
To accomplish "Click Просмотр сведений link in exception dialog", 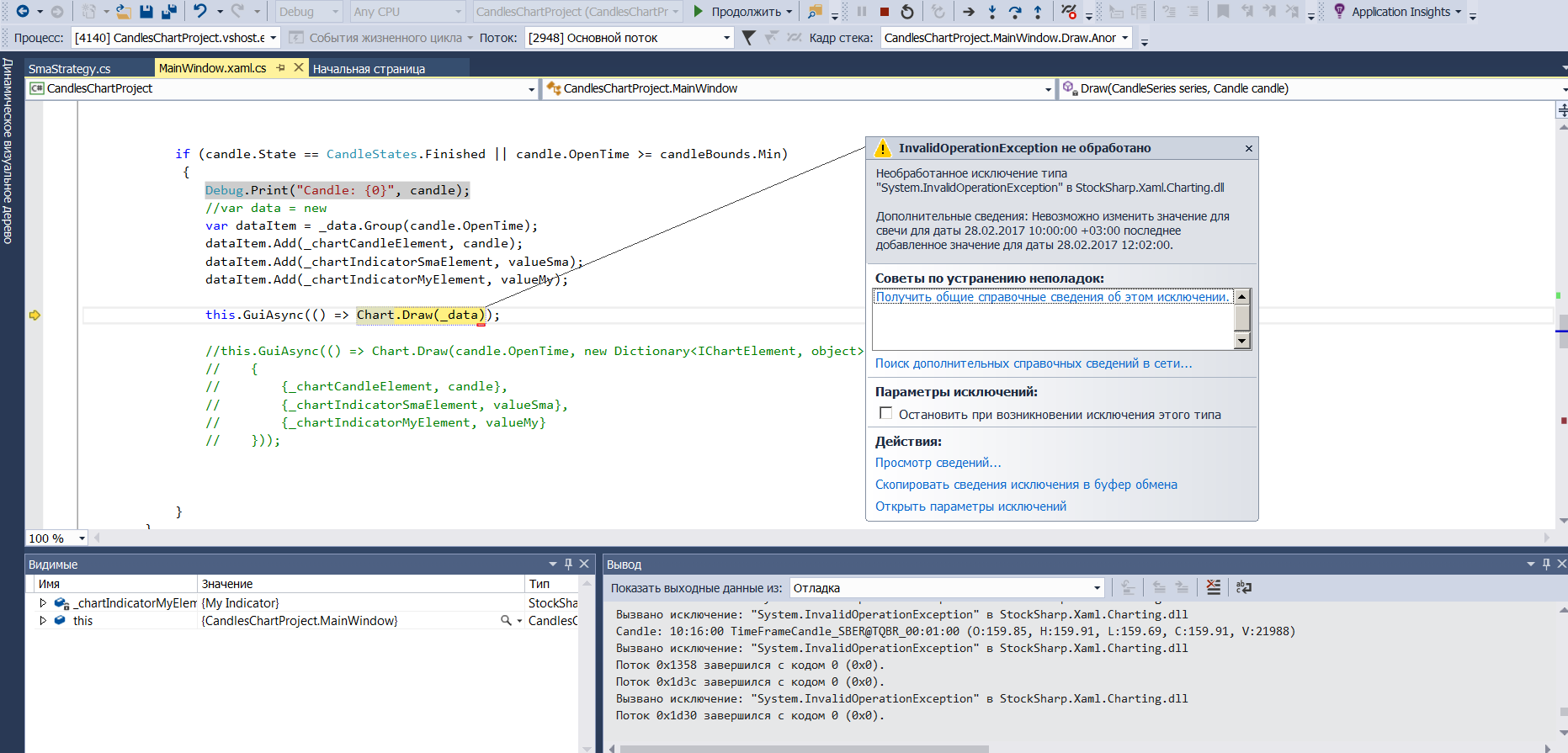I will click(938, 463).
